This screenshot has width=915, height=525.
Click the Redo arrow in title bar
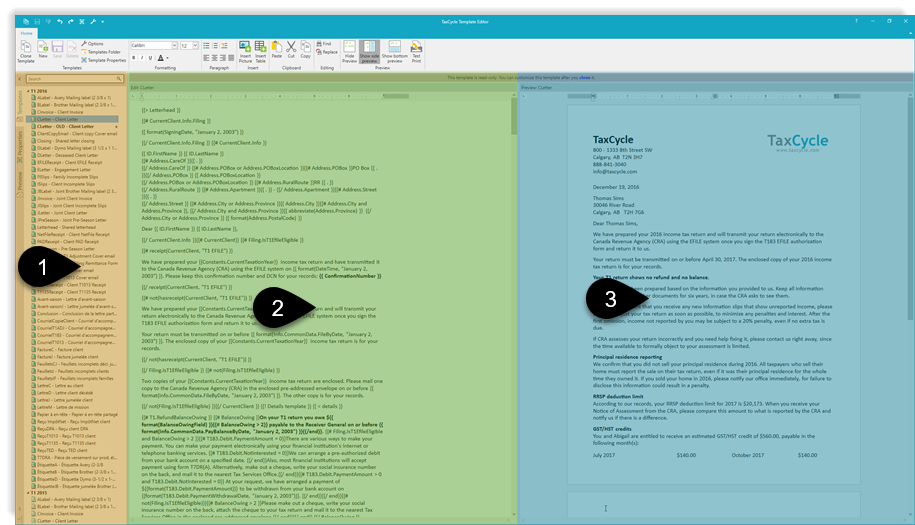71,22
